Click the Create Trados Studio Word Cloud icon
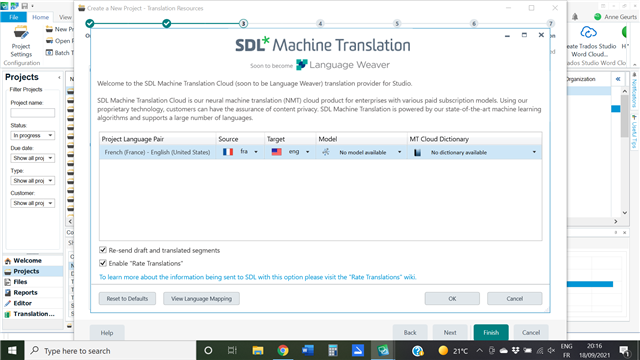 (x=588, y=33)
